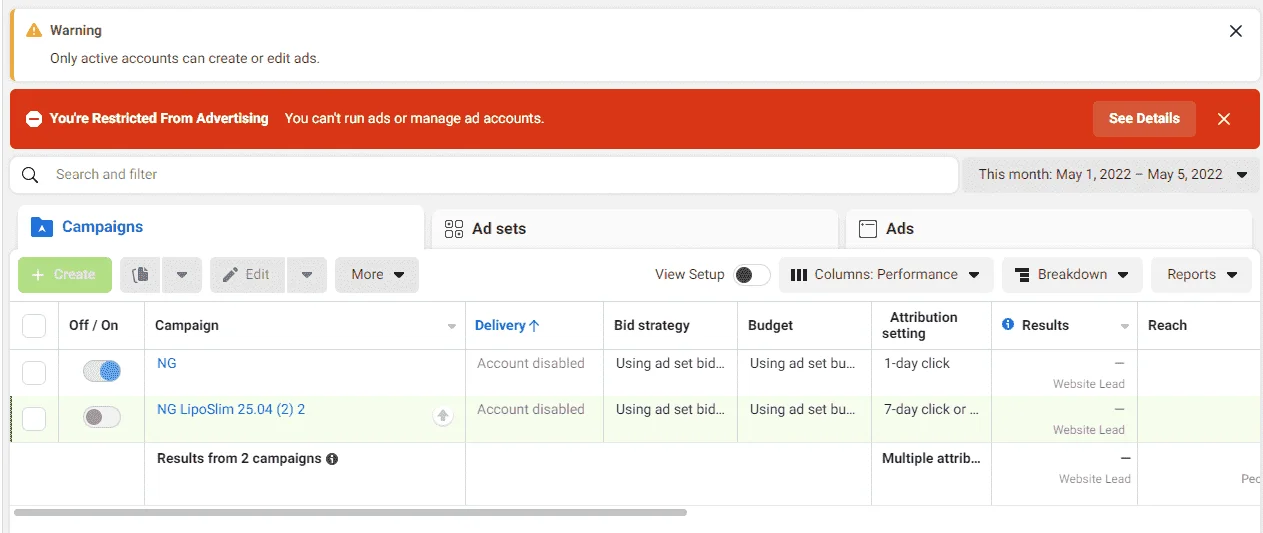Open the Breakdown dropdown

coord(1072,275)
